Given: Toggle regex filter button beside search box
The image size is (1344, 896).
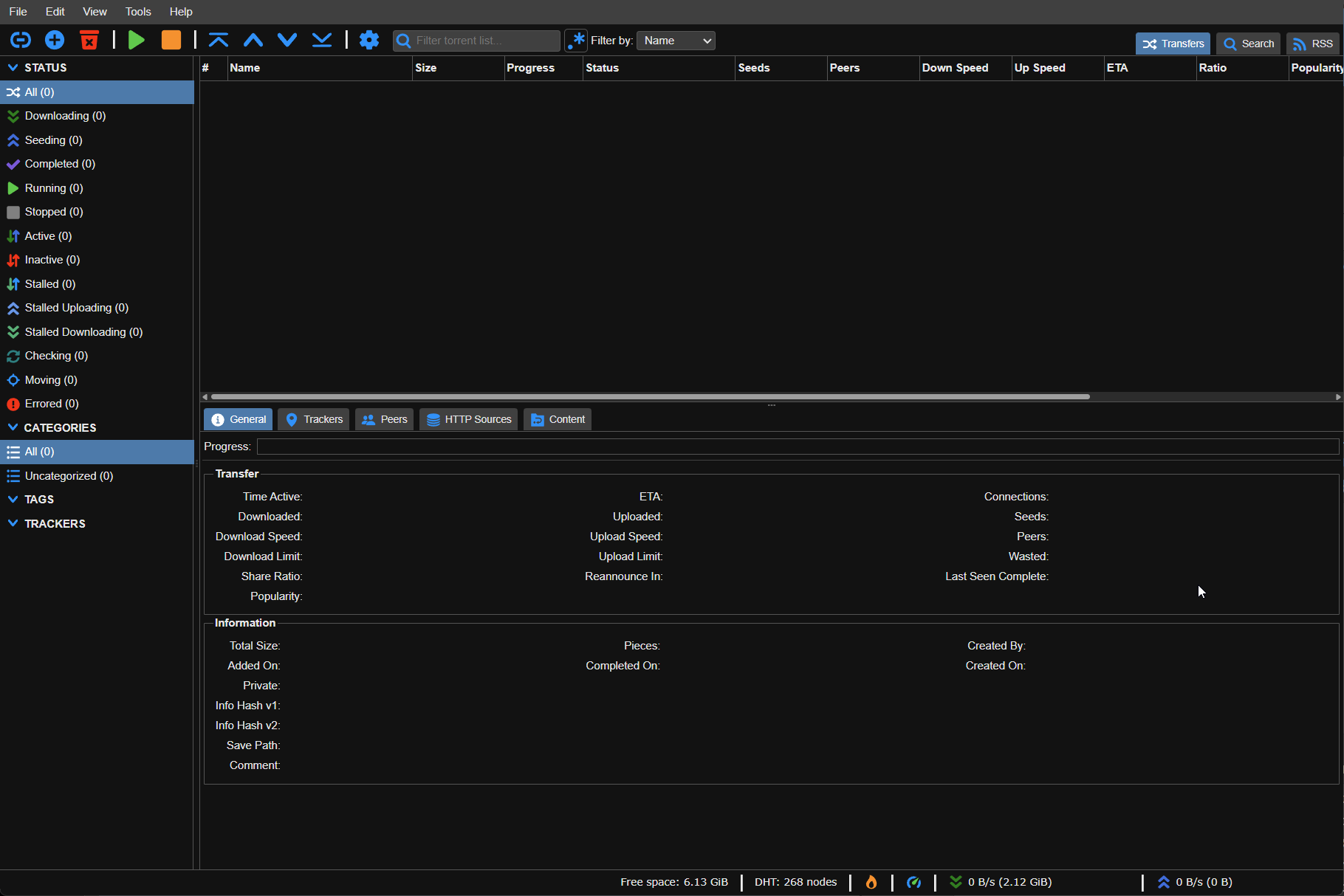Looking at the screenshot, I should click(576, 41).
